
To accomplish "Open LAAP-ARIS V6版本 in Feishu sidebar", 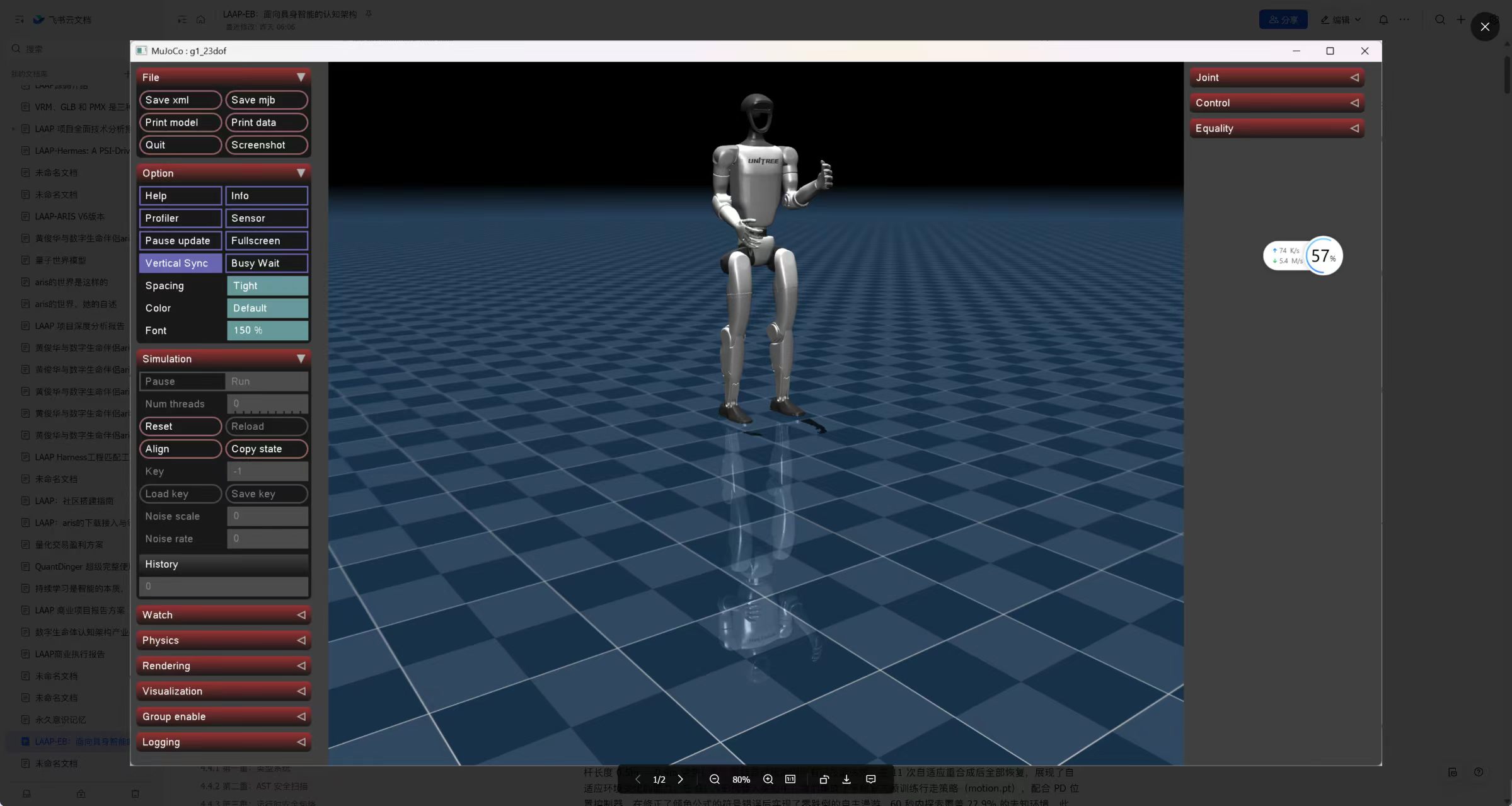I will click(69, 216).
